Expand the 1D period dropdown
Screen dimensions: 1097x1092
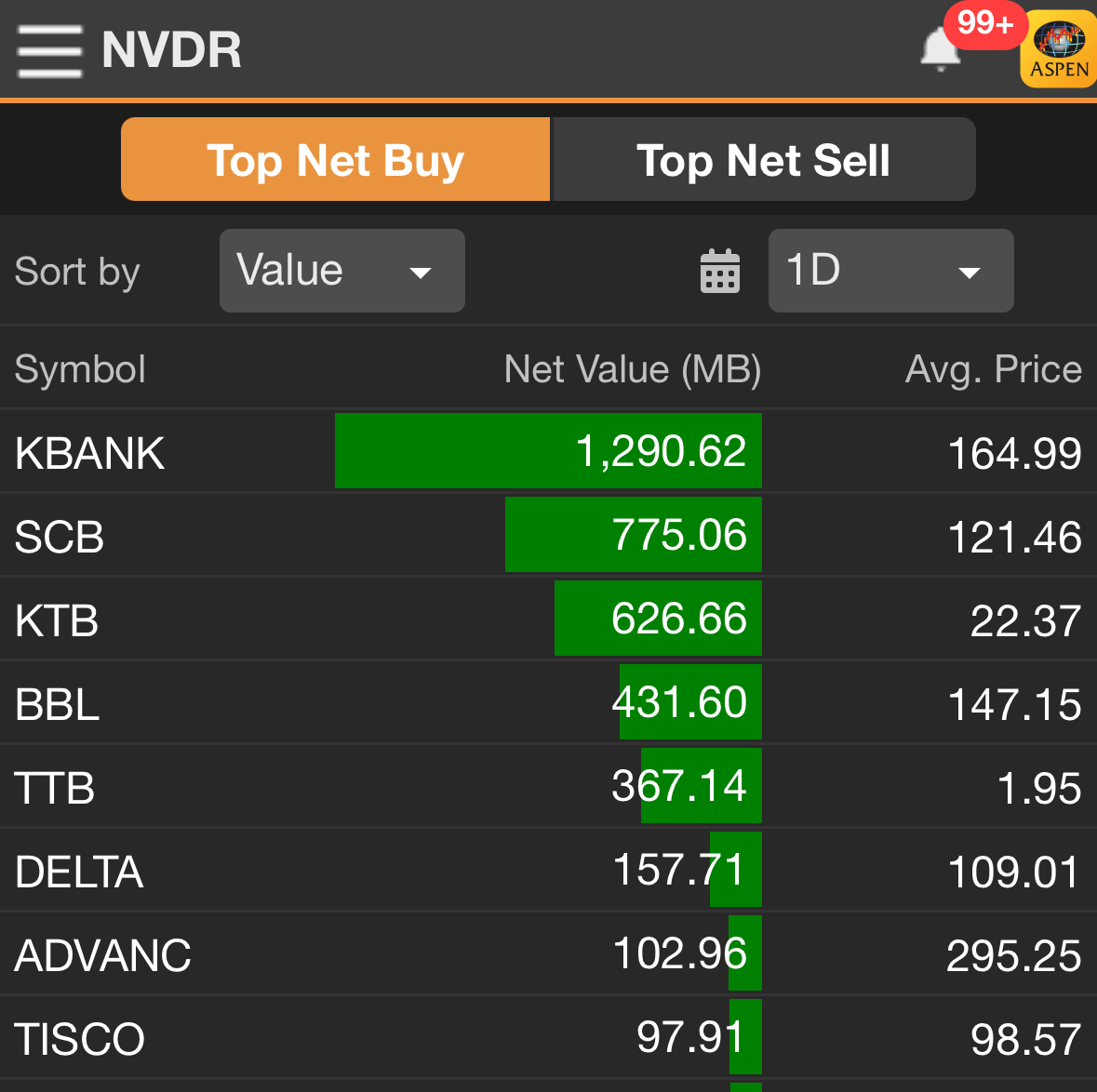coord(890,271)
